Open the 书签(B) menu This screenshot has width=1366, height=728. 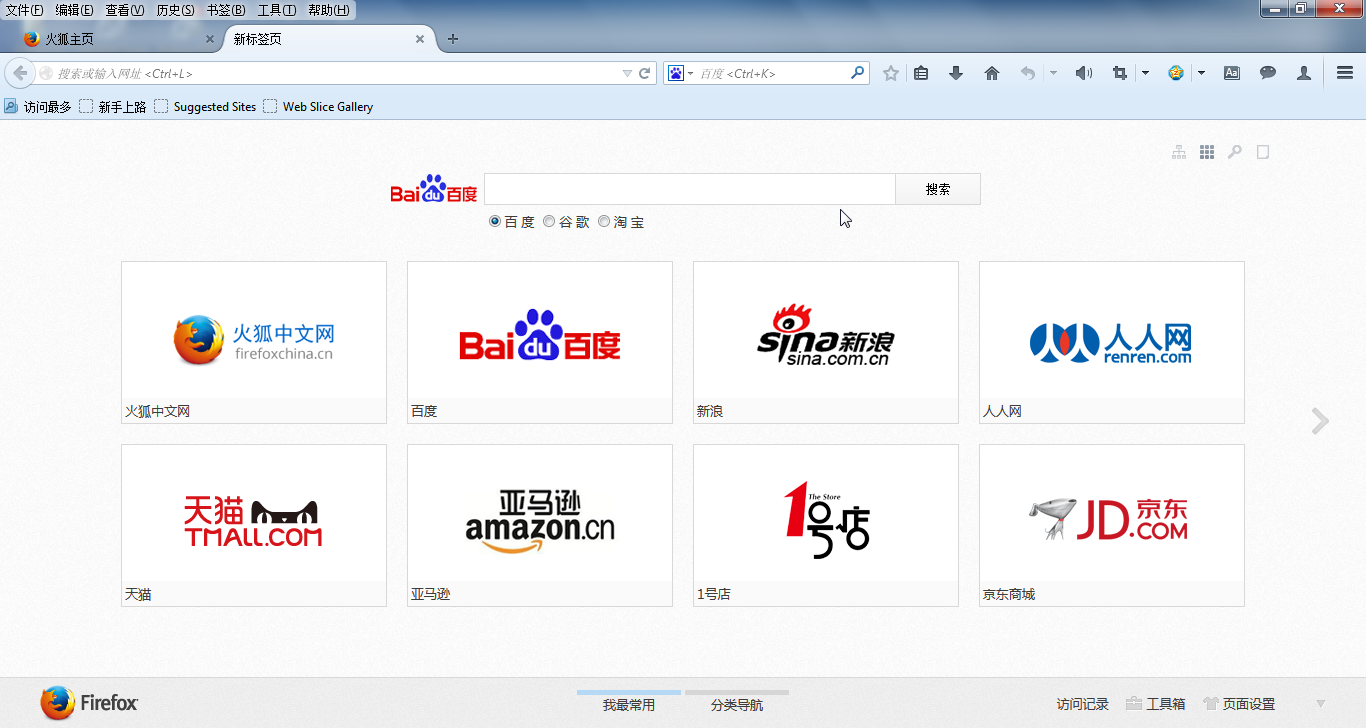(x=226, y=10)
